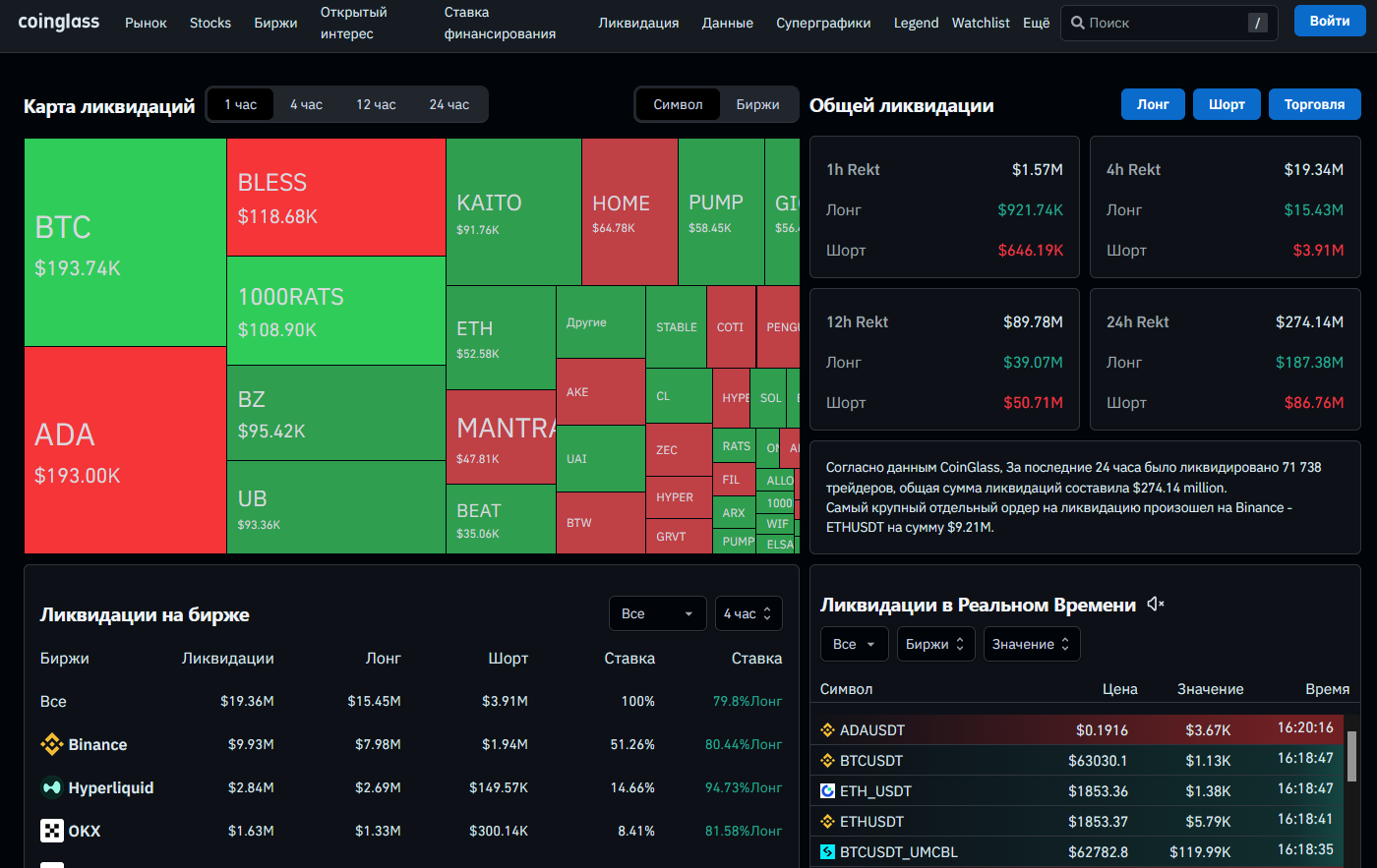Image resolution: width=1377 pixels, height=868 pixels.
Task: Click the Ликвидации column header
Action: (228, 659)
